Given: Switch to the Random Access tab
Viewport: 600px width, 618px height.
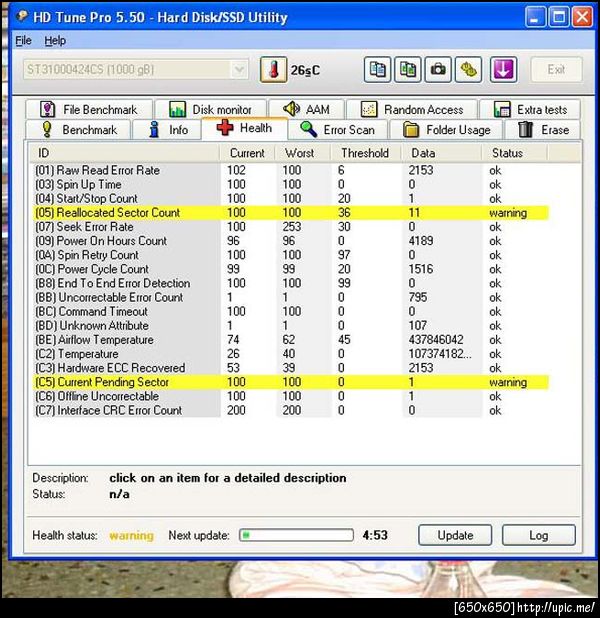Looking at the screenshot, I should pos(412,109).
